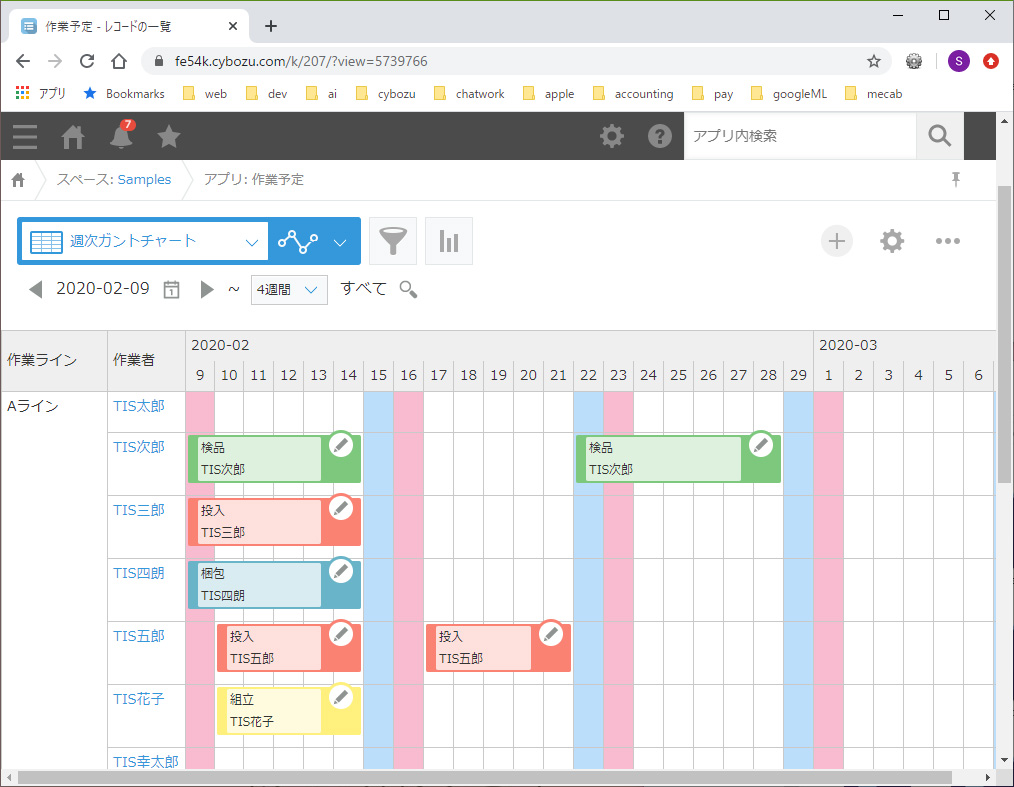Viewport: 1014px width, 787px height.
Task: Go to the previous period arrow
Action: pos(36,289)
